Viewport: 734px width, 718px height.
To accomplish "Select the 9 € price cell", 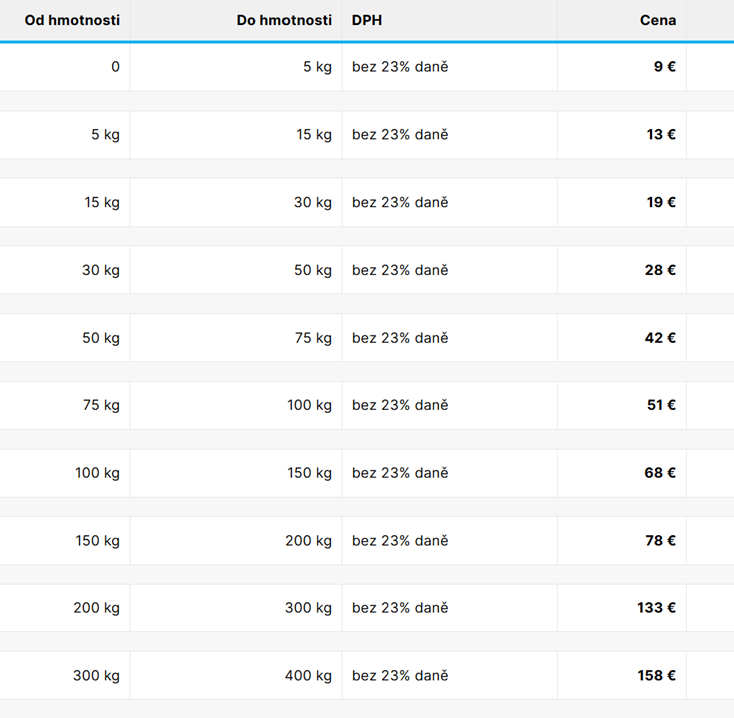I will pos(664,67).
